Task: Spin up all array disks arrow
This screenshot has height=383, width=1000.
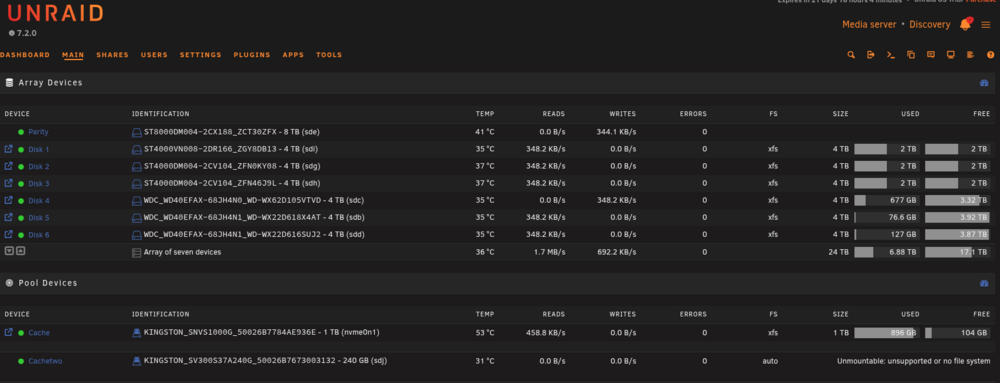Action: tap(20, 251)
